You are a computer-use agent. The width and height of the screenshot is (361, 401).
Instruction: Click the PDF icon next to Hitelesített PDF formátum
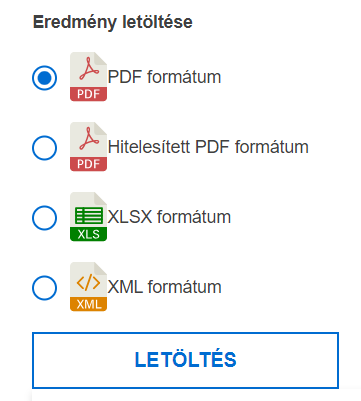[x=88, y=147]
